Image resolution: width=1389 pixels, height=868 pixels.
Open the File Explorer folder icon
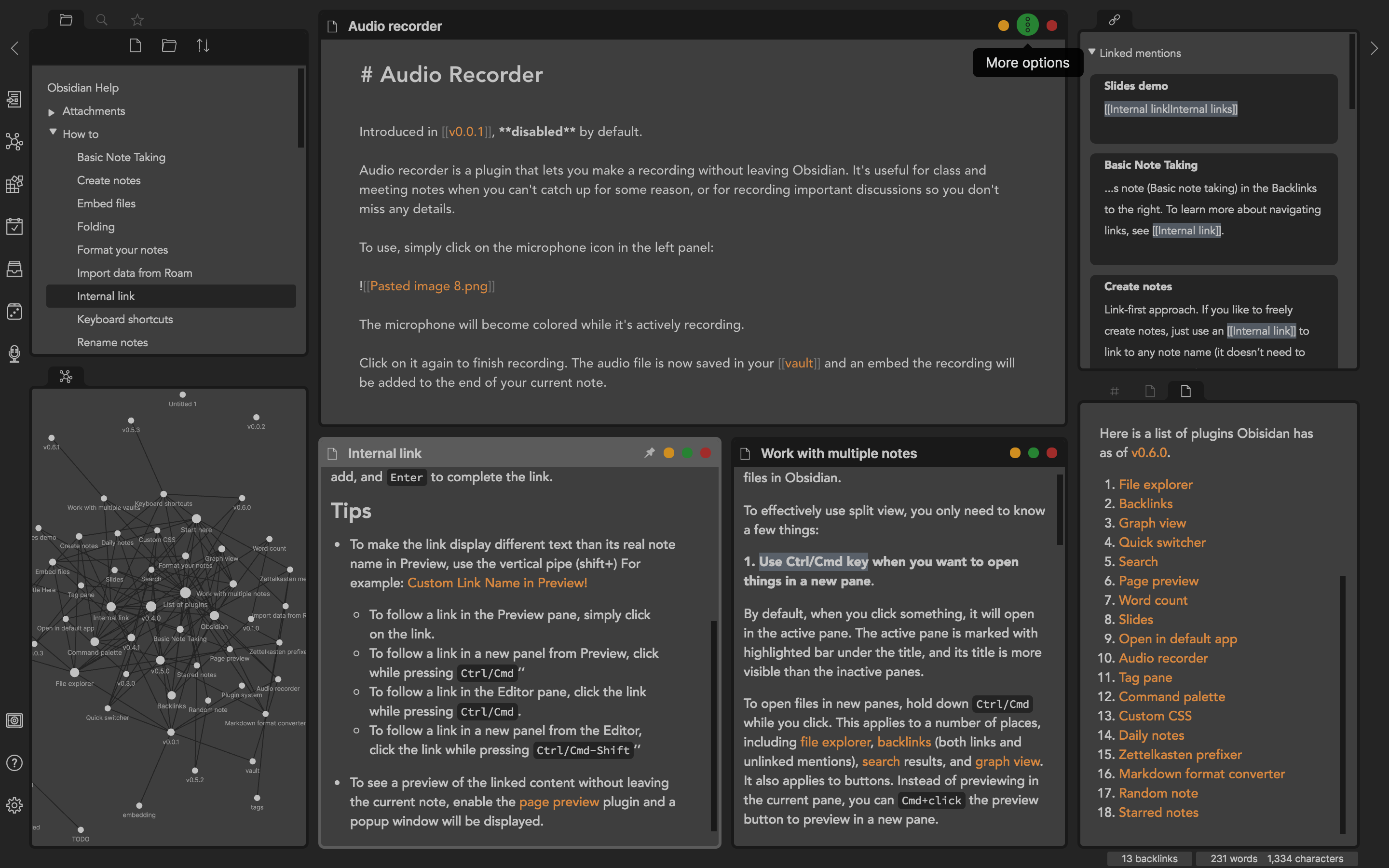click(66, 20)
